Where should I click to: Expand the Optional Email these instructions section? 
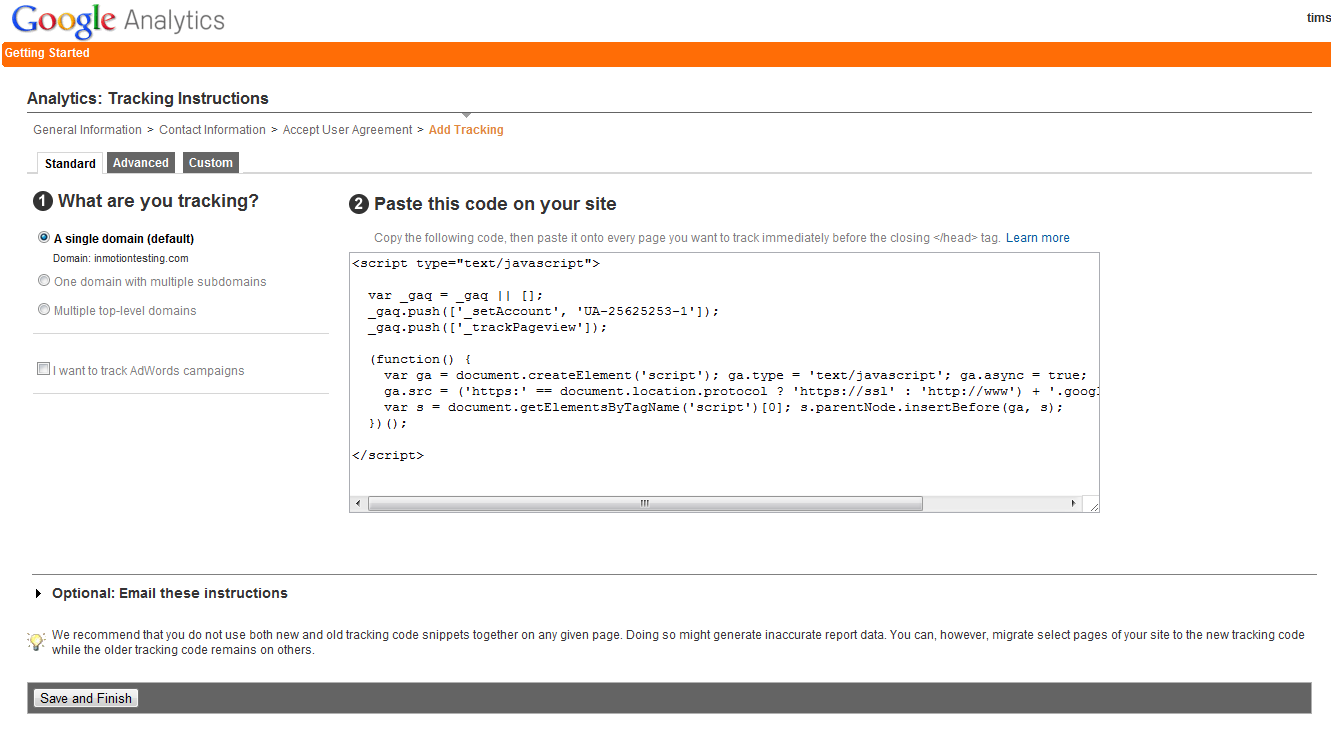pos(38,592)
